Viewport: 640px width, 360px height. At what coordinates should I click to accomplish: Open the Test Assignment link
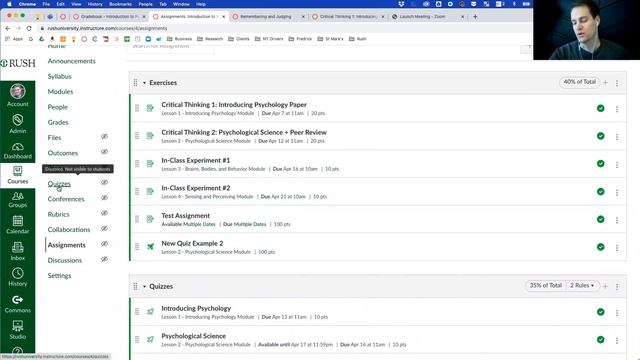tap(185, 216)
